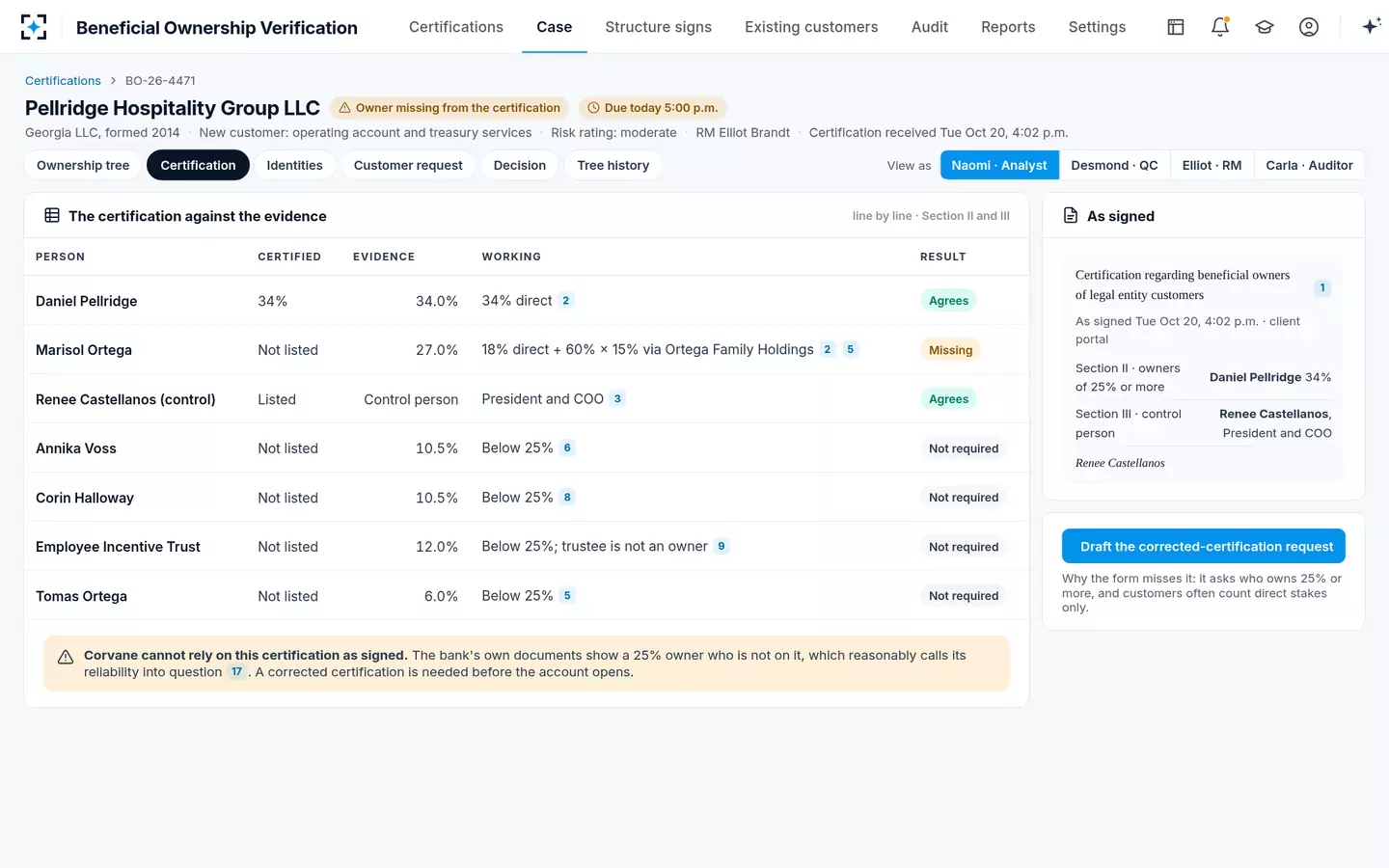This screenshot has width=1389, height=868.
Task: Click reference badge 5 in Tomas Ortega row
Action: [x=567, y=596]
